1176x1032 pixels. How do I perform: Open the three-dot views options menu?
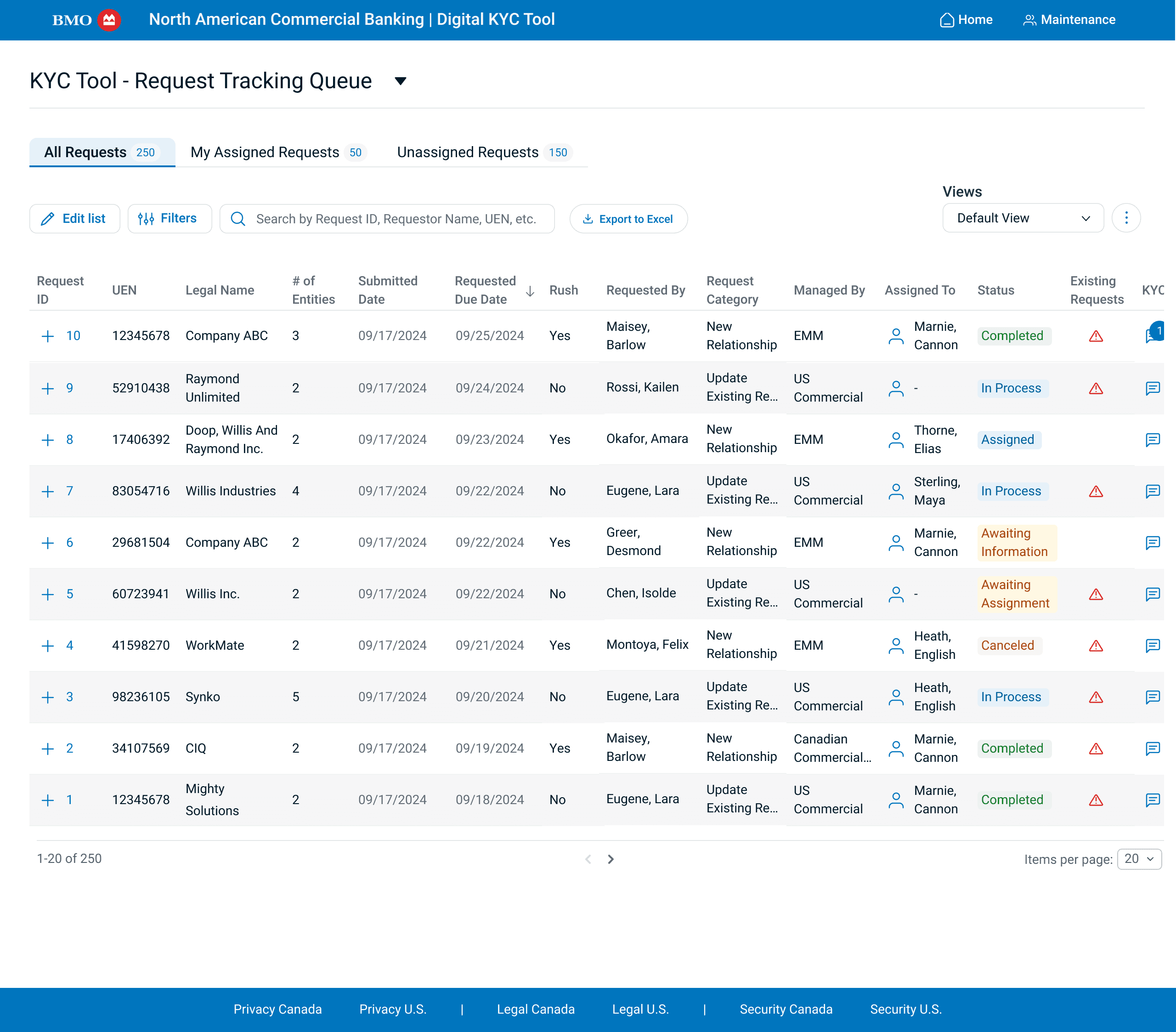[x=1126, y=218]
